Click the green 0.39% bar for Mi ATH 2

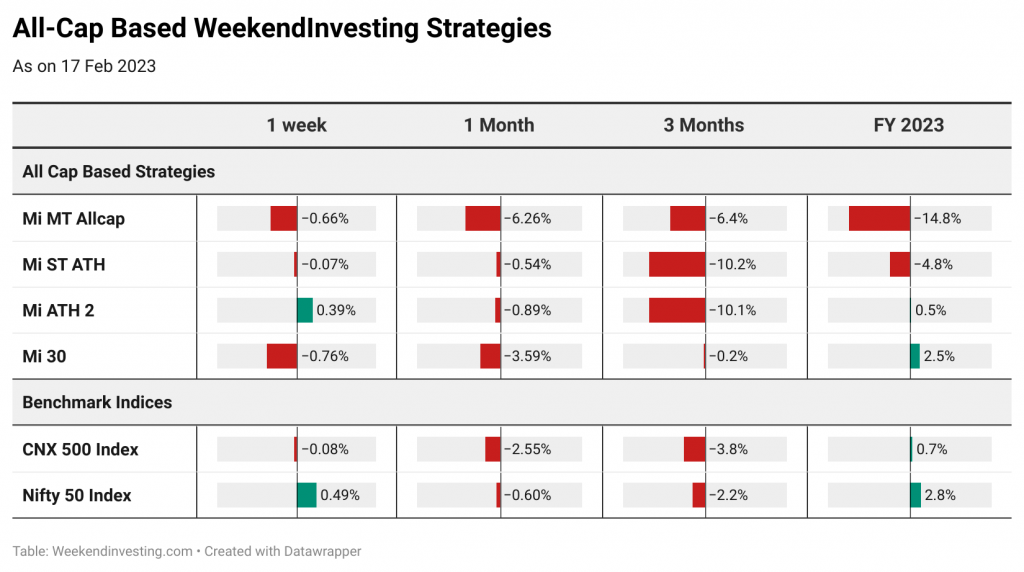[x=305, y=310]
